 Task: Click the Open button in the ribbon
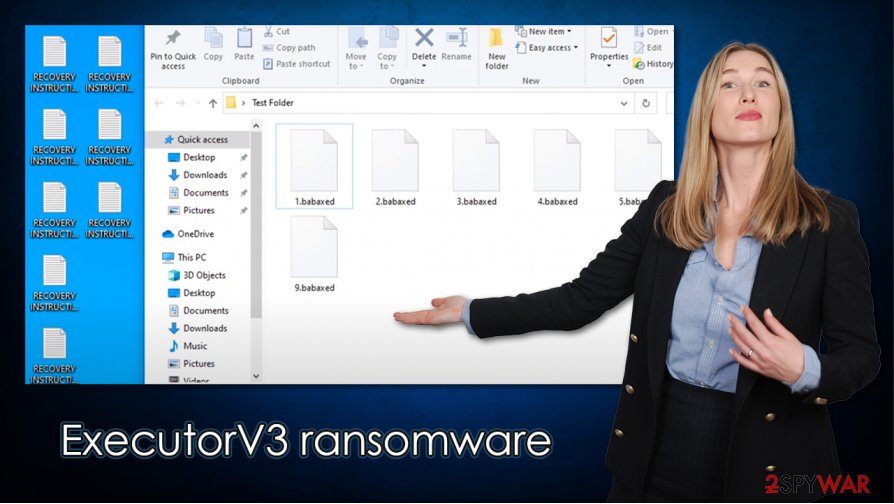651,31
